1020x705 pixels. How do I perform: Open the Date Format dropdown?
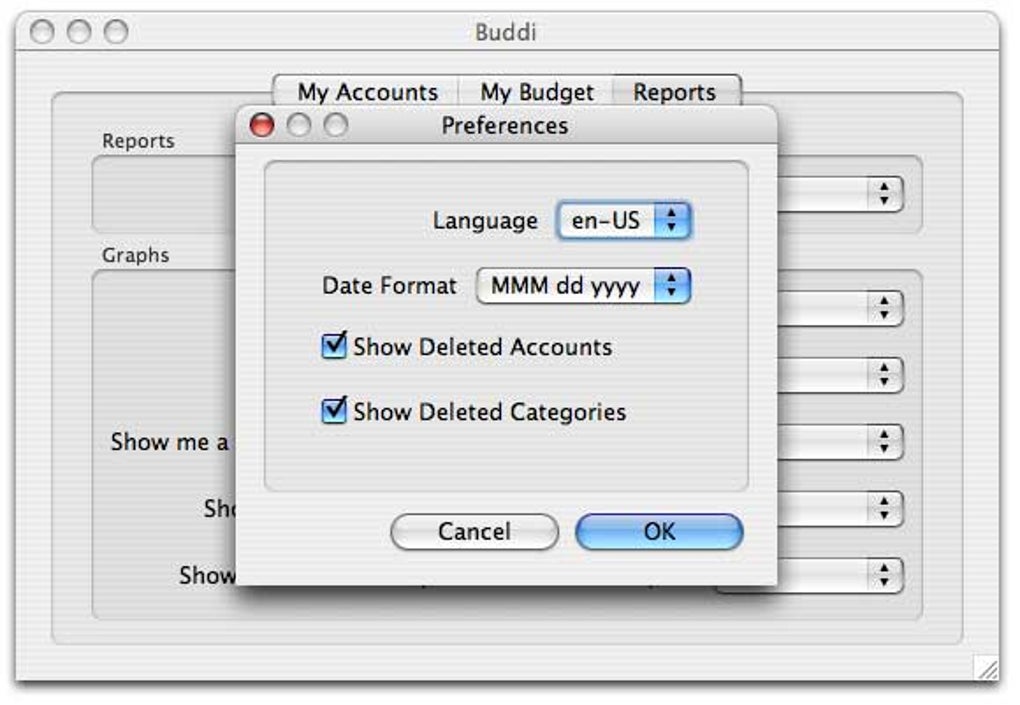584,286
